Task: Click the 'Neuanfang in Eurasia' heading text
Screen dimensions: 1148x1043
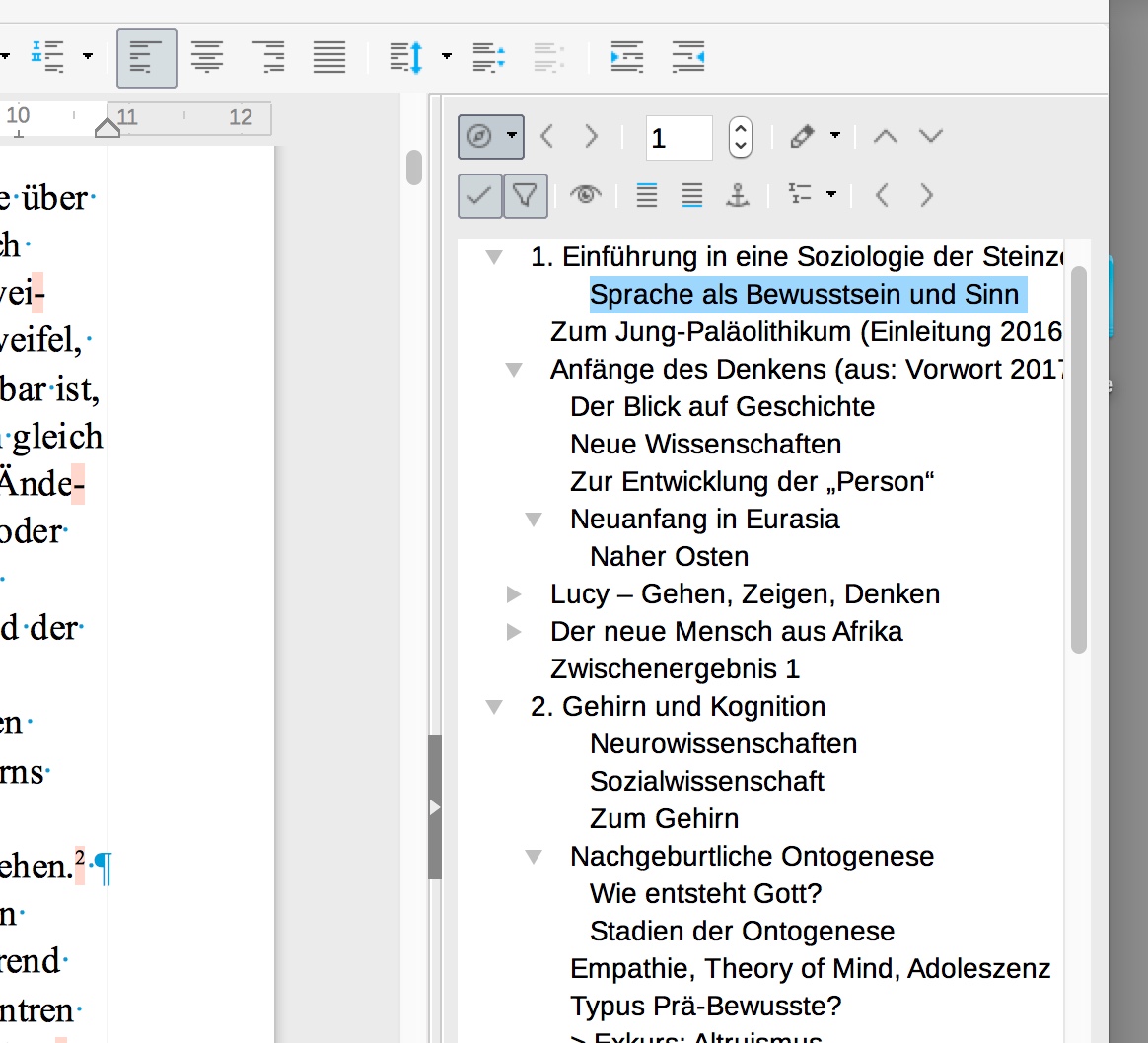Action: coord(705,519)
